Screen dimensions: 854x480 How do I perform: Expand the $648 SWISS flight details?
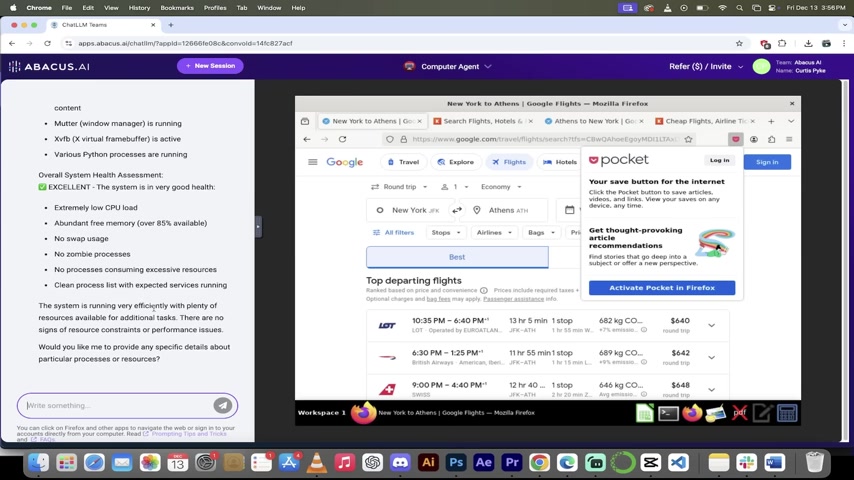point(711,390)
